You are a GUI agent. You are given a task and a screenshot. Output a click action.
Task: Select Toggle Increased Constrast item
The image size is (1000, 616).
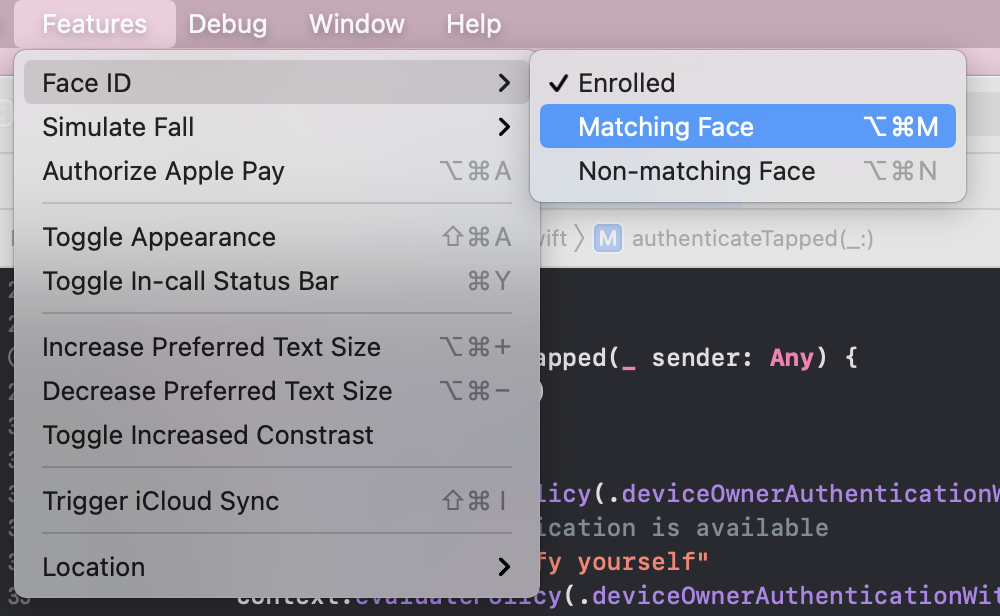click(x=276, y=435)
